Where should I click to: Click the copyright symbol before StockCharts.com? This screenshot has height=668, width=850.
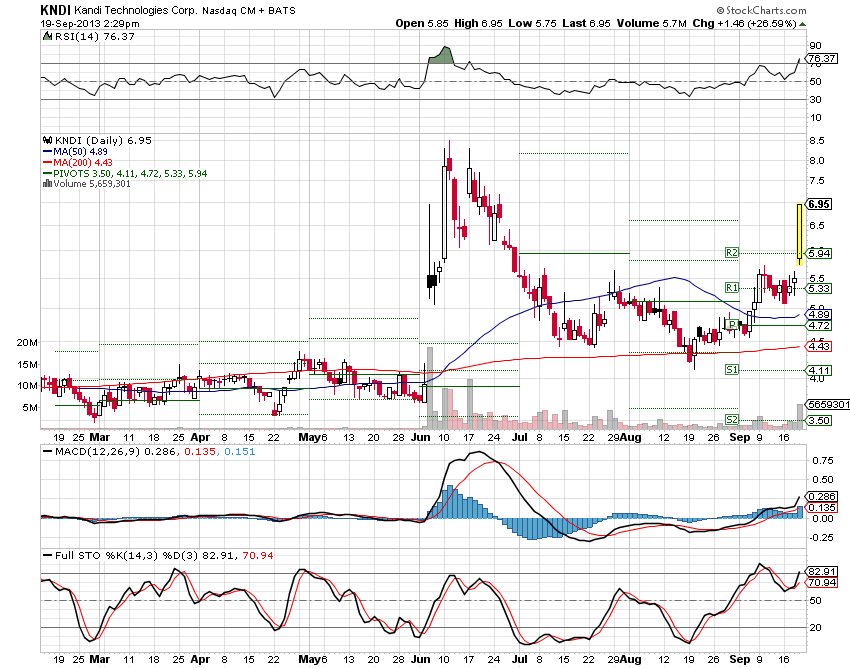point(720,10)
